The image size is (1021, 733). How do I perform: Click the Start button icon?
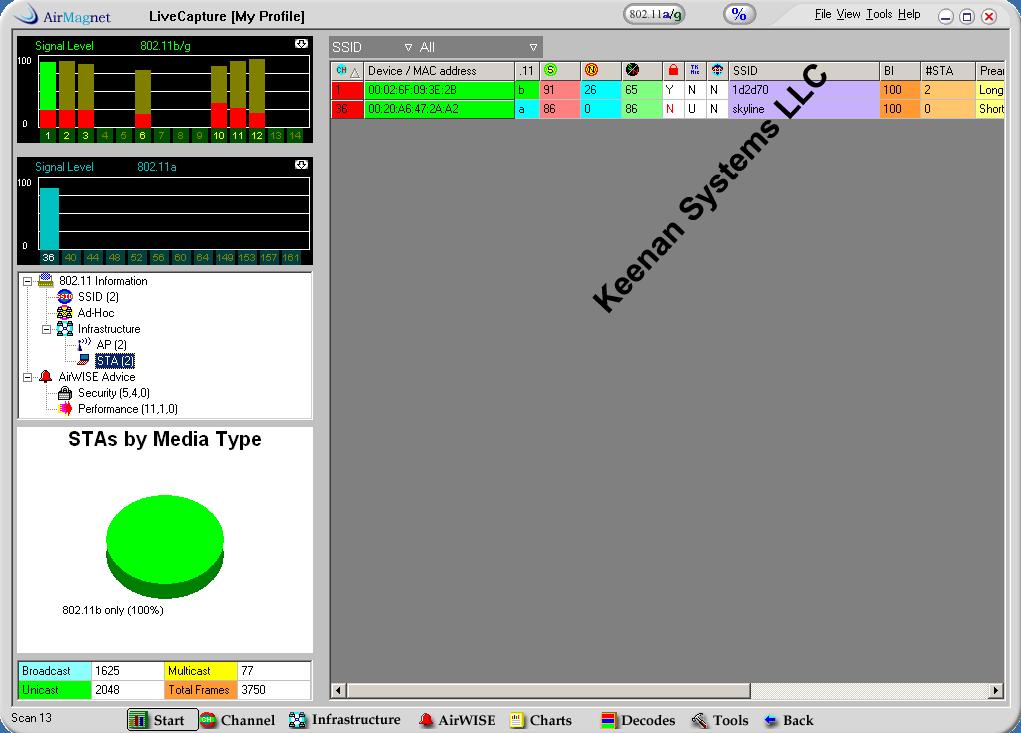[138, 720]
